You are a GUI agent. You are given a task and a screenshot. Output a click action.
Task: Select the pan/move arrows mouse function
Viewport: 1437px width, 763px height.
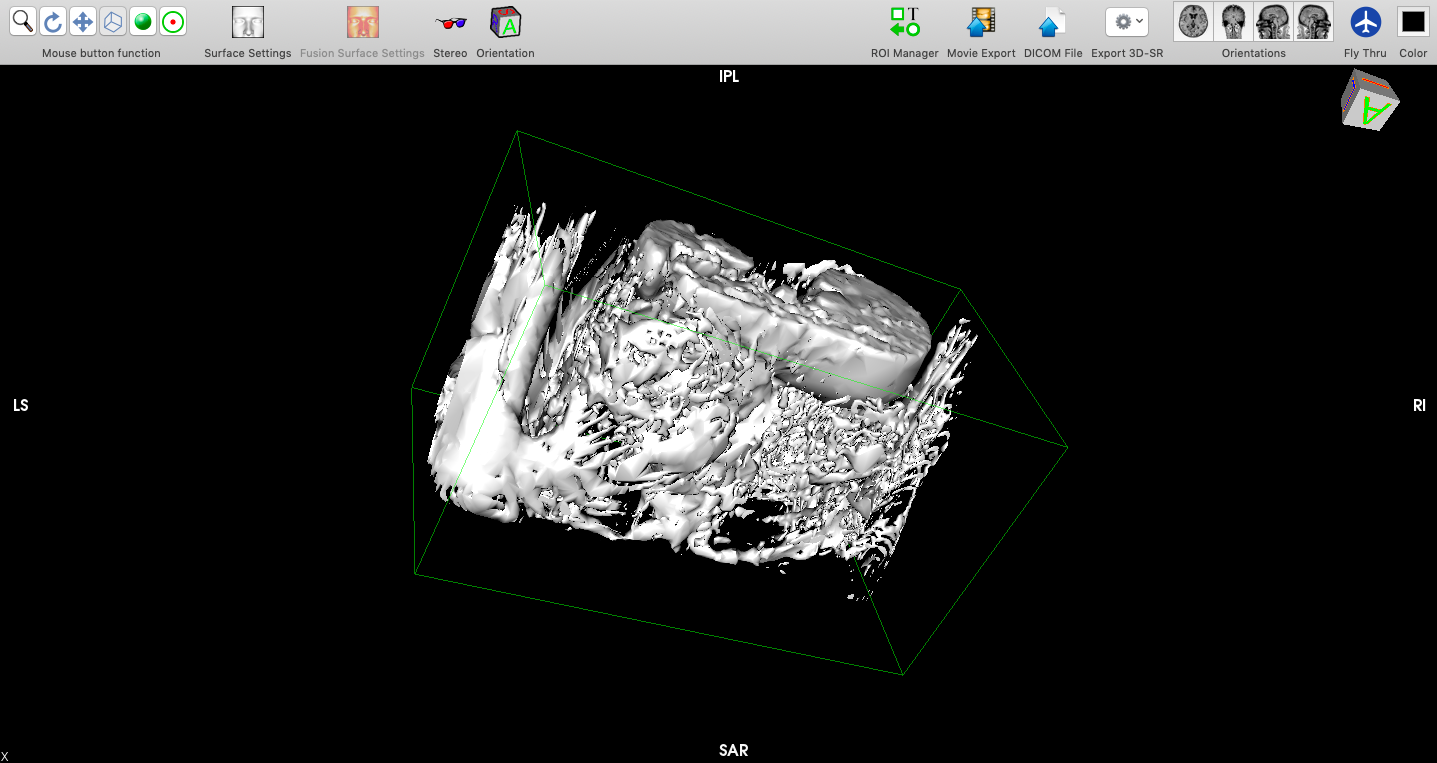(x=83, y=21)
